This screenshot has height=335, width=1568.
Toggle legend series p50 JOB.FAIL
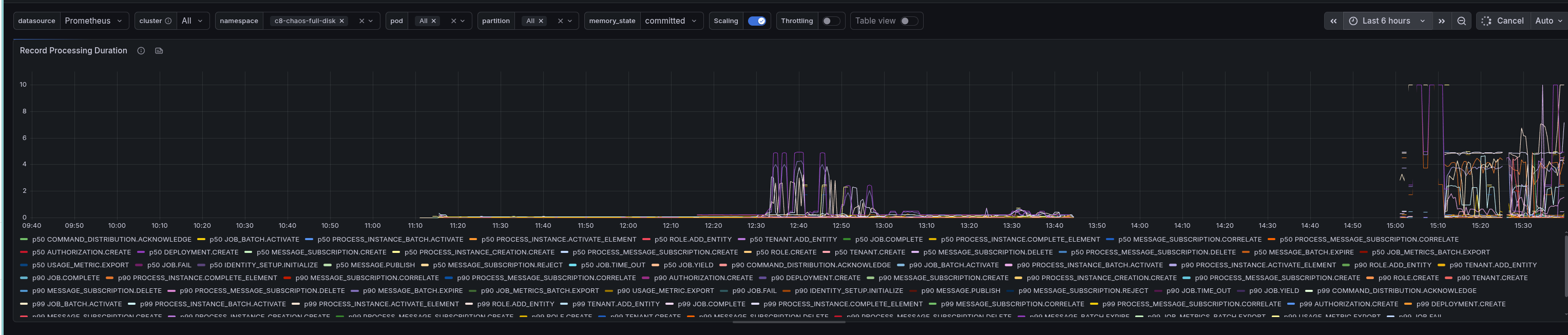(x=168, y=265)
